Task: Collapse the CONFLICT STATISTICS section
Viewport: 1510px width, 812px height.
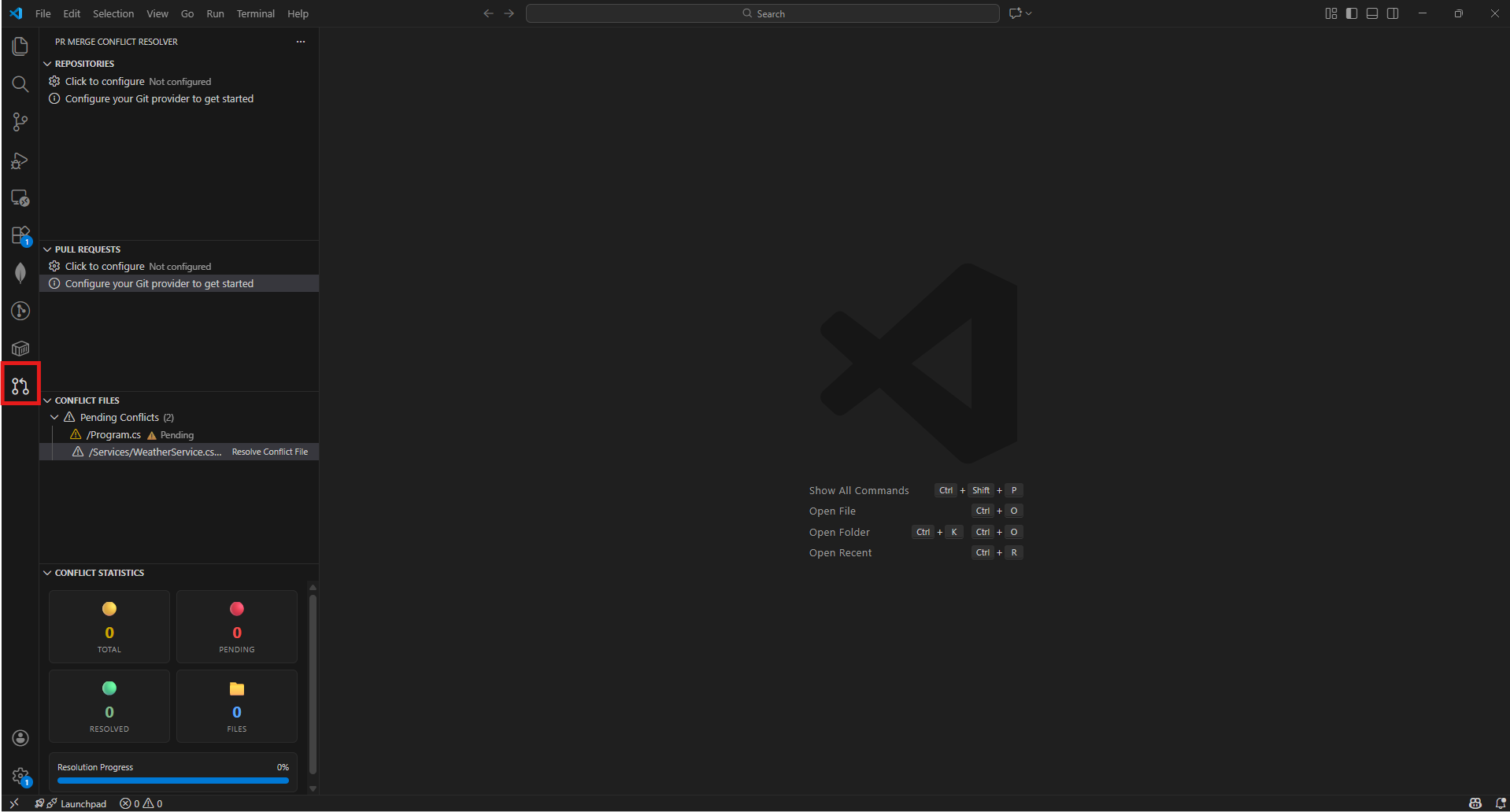Action: click(x=47, y=572)
